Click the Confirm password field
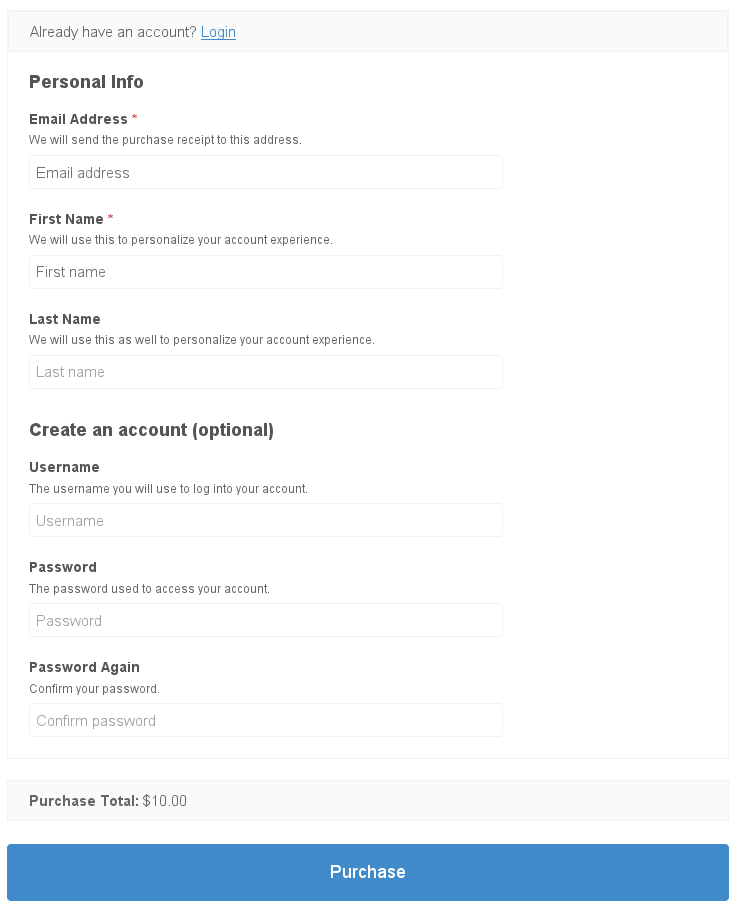This screenshot has width=740, height=913. [x=265, y=720]
